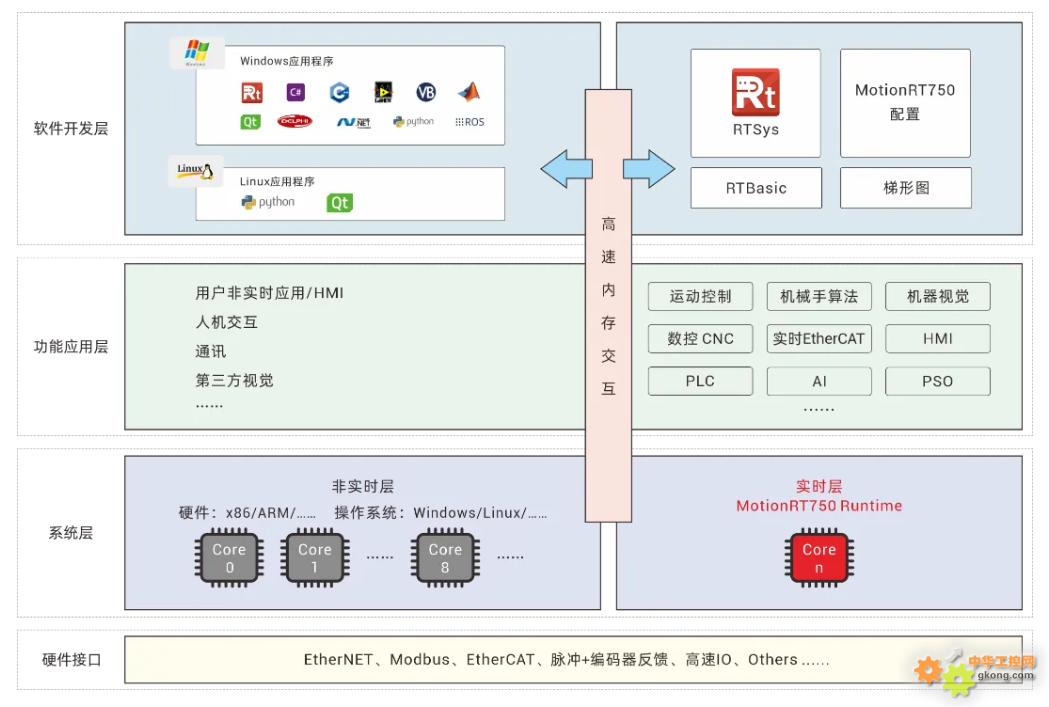
Task: Select the Core 0 chip icon
Action: [228, 558]
